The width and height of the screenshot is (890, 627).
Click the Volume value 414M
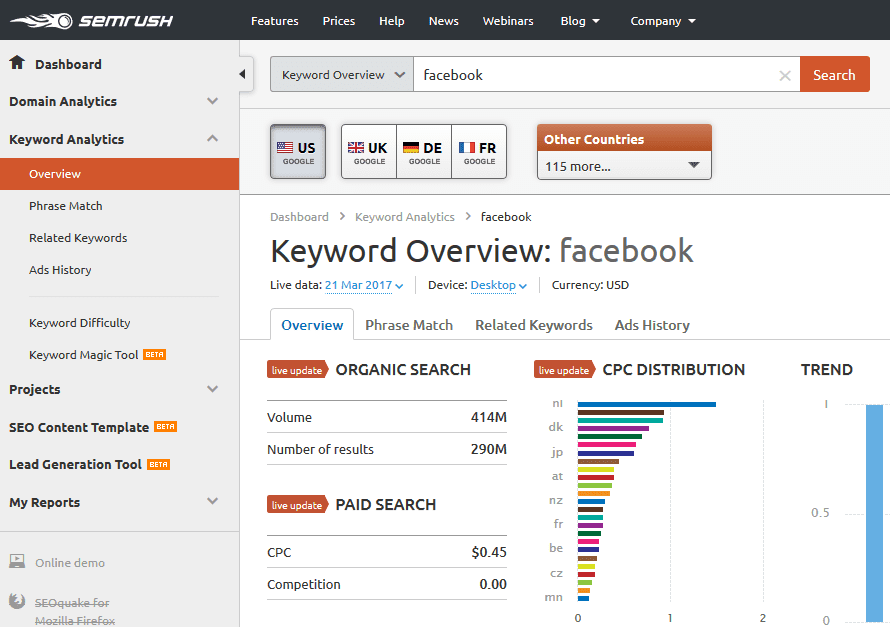[x=488, y=417]
